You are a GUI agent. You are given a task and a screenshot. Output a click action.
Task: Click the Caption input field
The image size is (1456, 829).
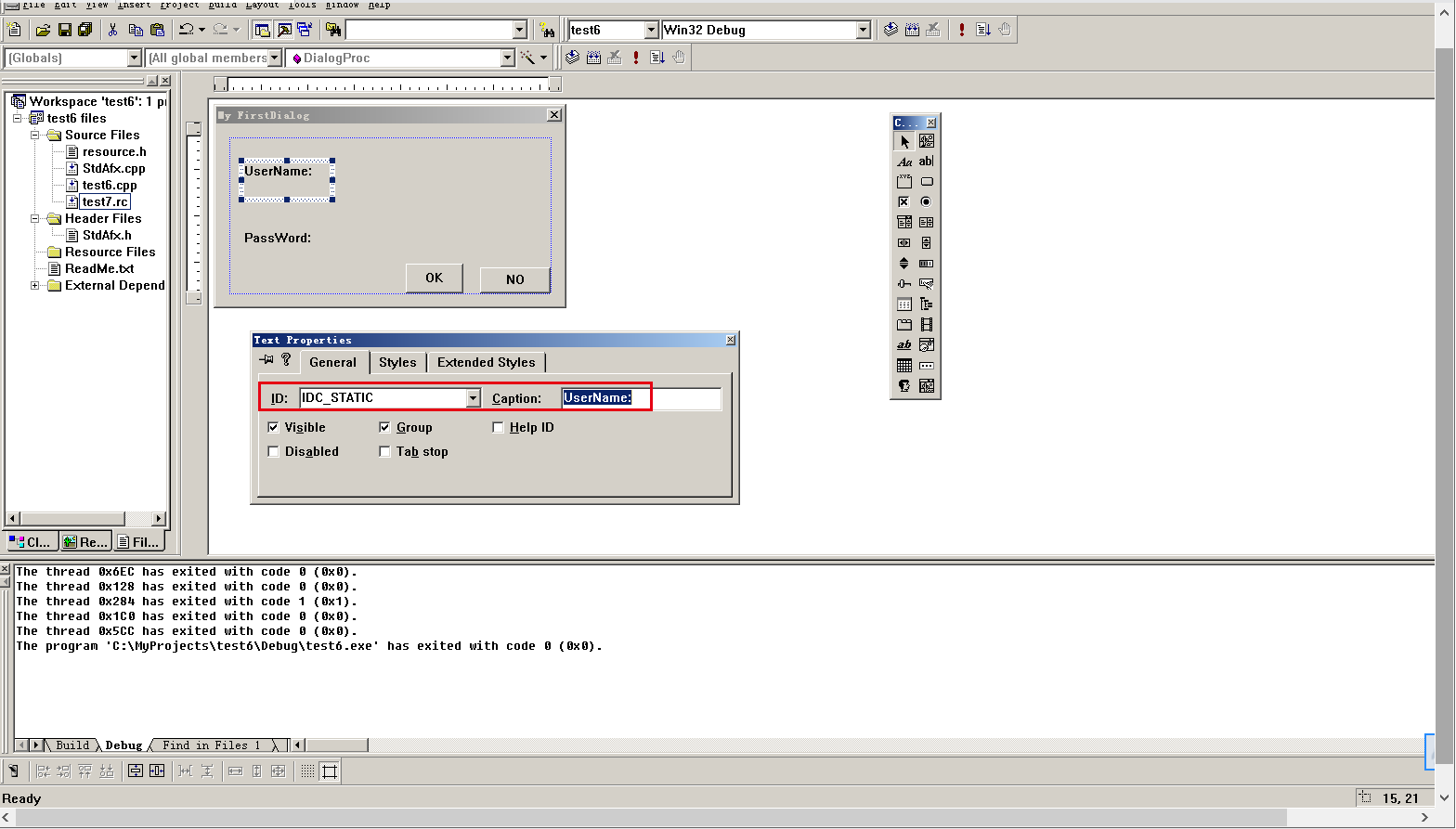[x=641, y=398]
